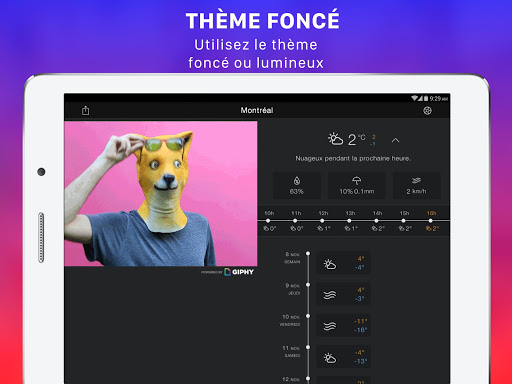The image size is (512, 384).
Task: Tap the humidity 63% tile
Action: [x=297, y=185]
